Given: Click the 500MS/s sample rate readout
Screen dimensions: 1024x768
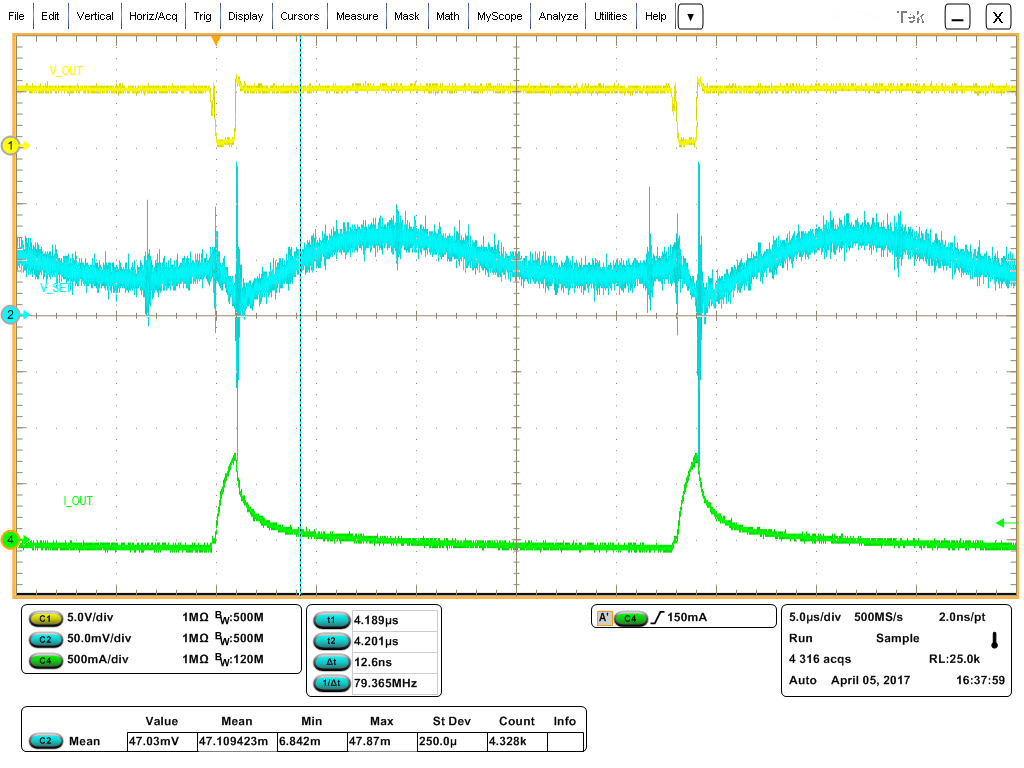Looking at the screenshot, I should [878, 617].
